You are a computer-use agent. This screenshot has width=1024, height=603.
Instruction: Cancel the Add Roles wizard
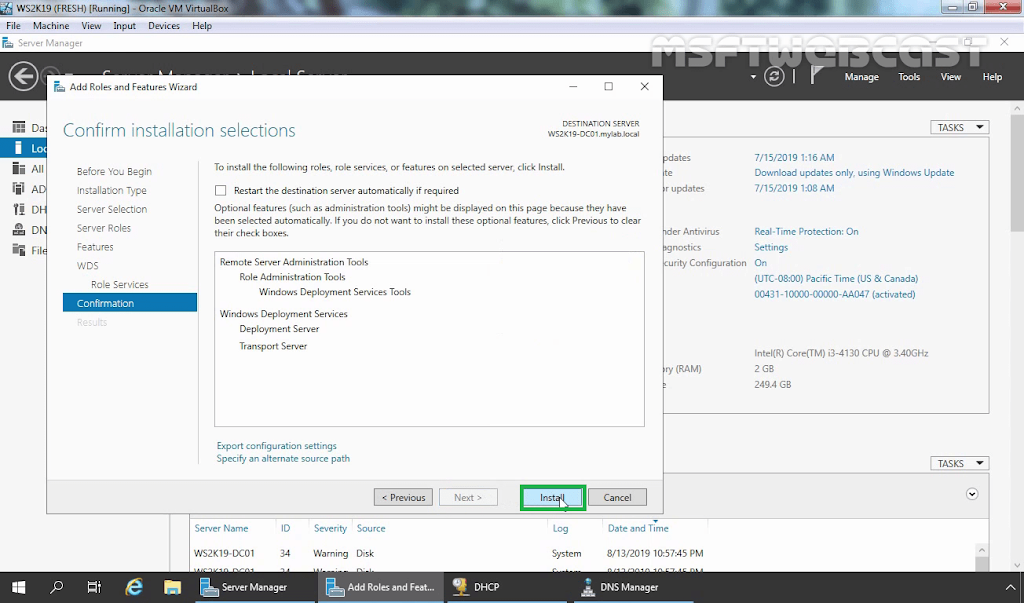pyautogui.click(x=617, y=498)
